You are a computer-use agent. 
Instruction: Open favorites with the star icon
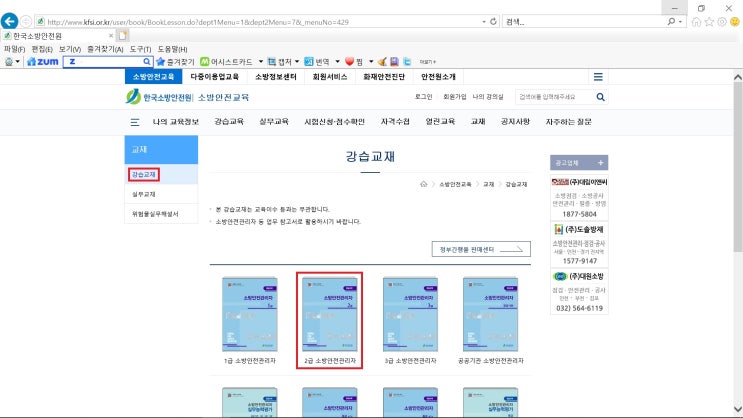click(x=709, y=22)
